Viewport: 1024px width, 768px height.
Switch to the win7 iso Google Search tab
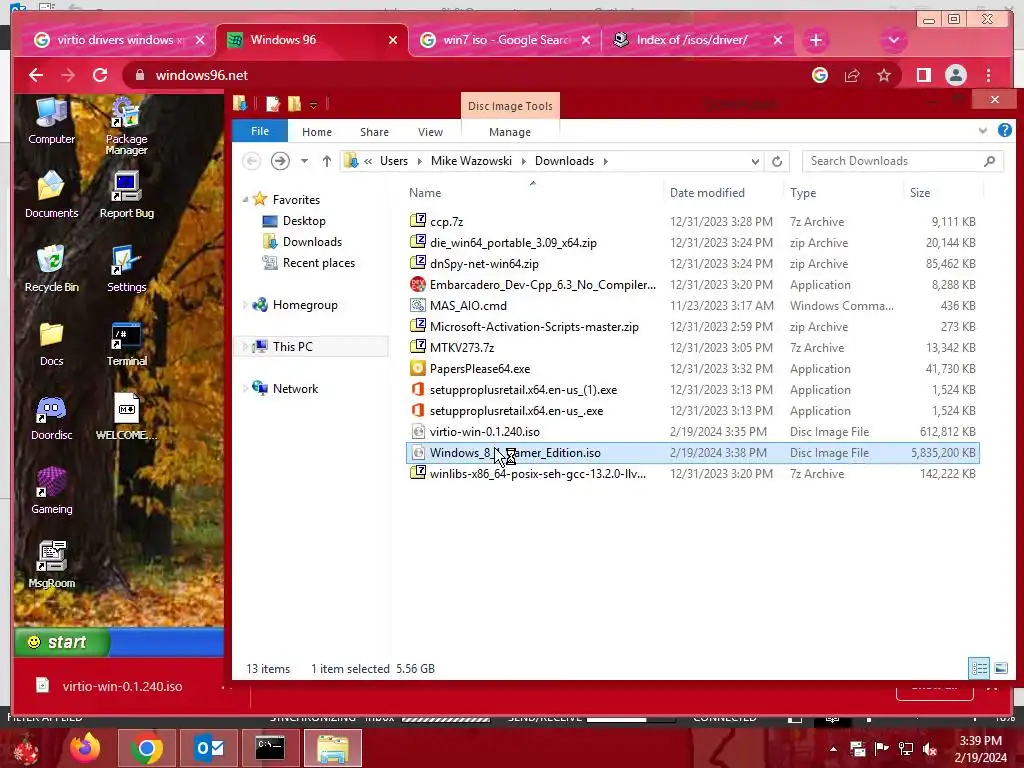506,40
